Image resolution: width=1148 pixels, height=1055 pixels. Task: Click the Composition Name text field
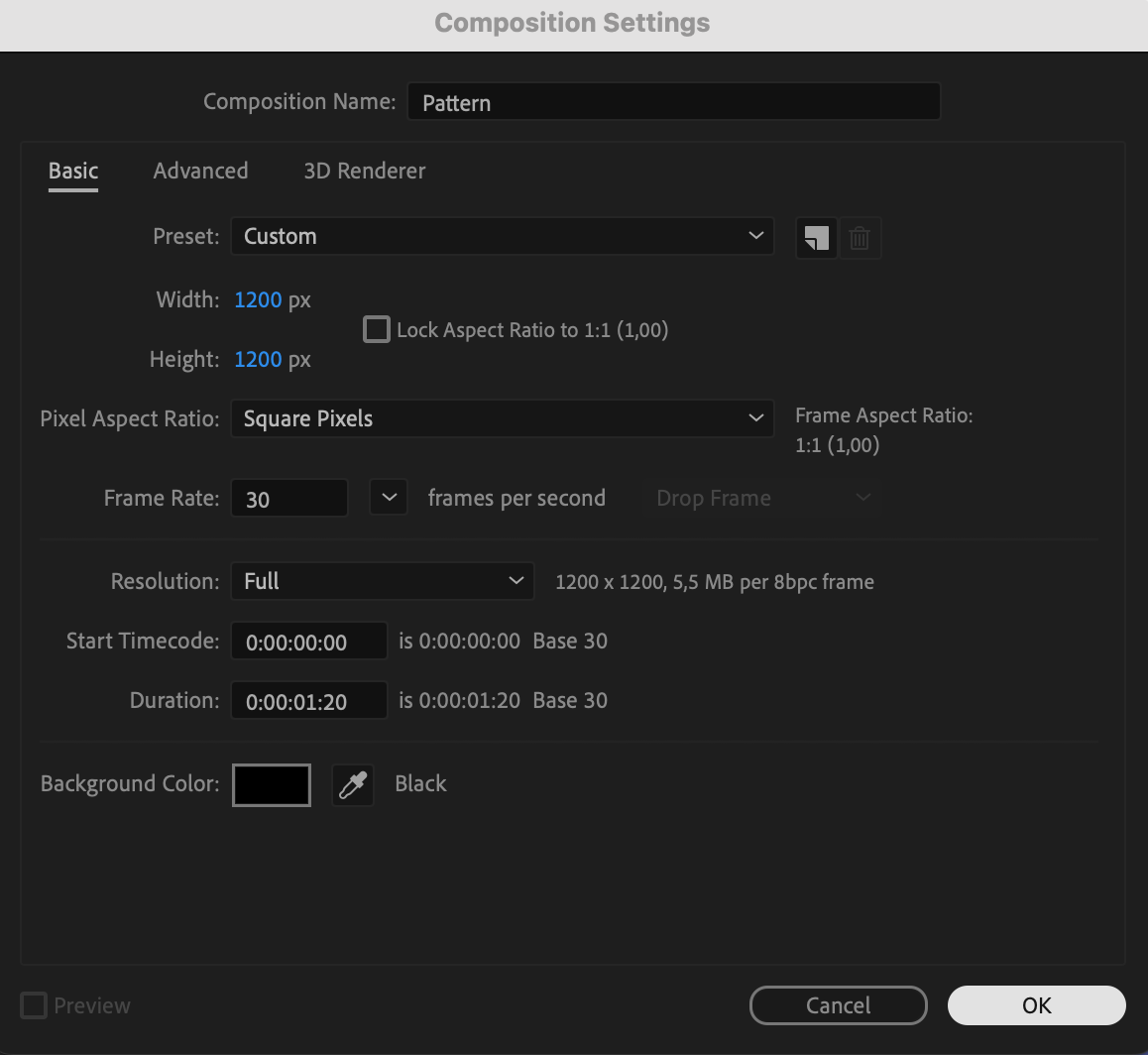[673, 102]
